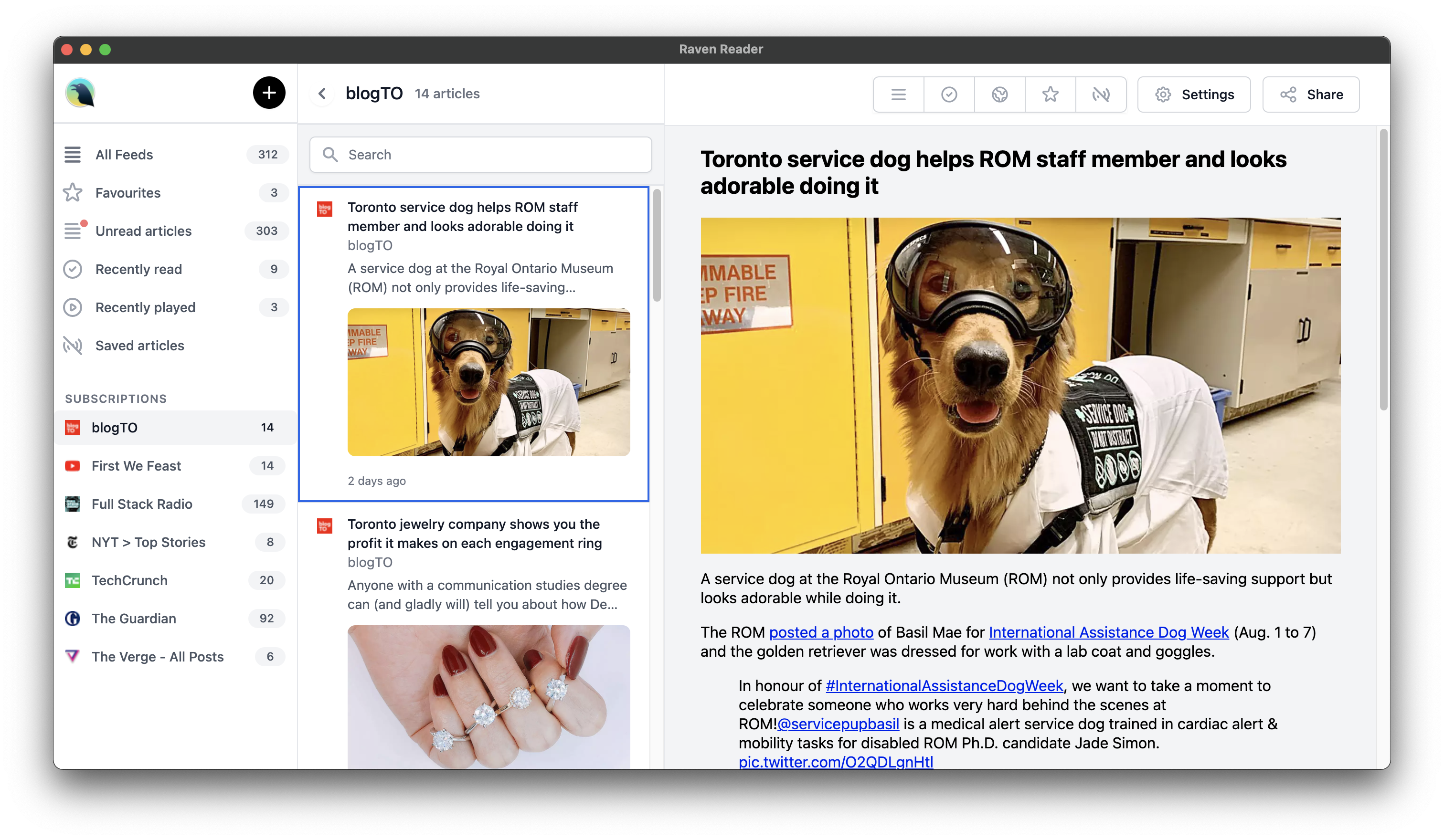The height and width of the screenshot is (840, 1444).
Task: Toggle mark-as-read checkmark in toolbar
Action: [x=949, y=94]
